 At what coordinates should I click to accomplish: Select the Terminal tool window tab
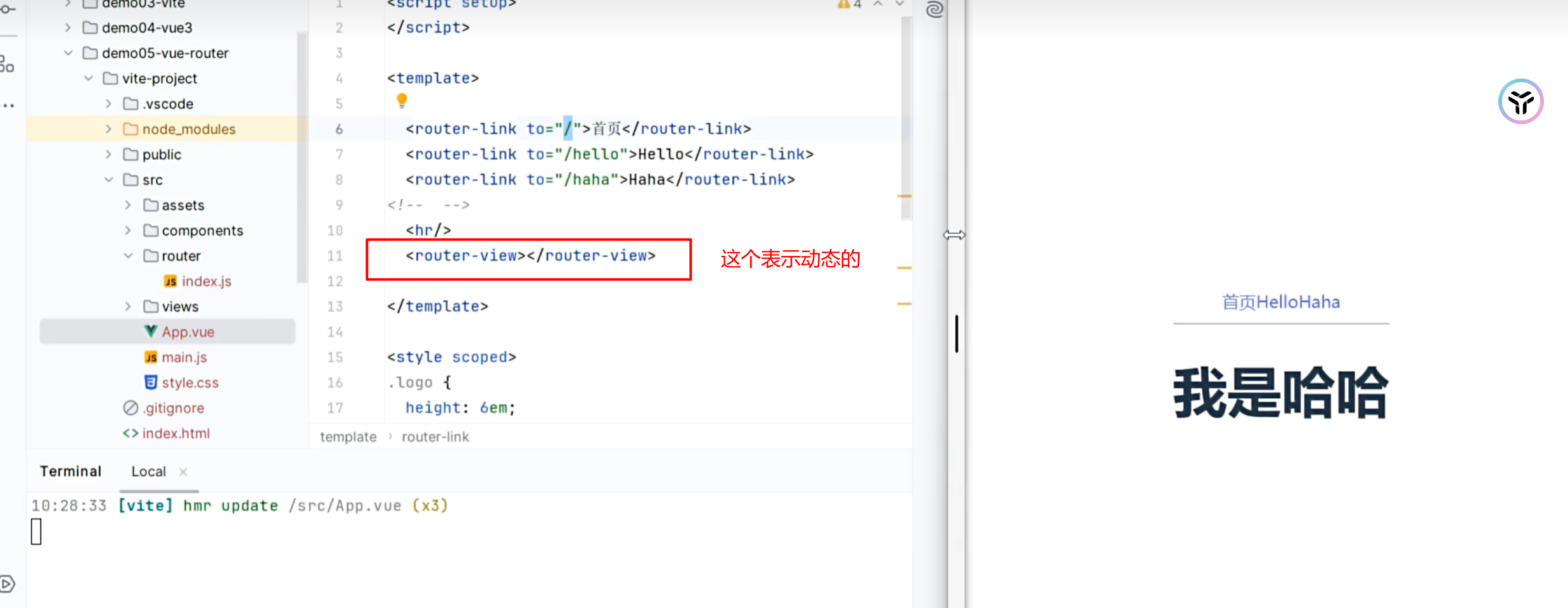click(70, 471)
